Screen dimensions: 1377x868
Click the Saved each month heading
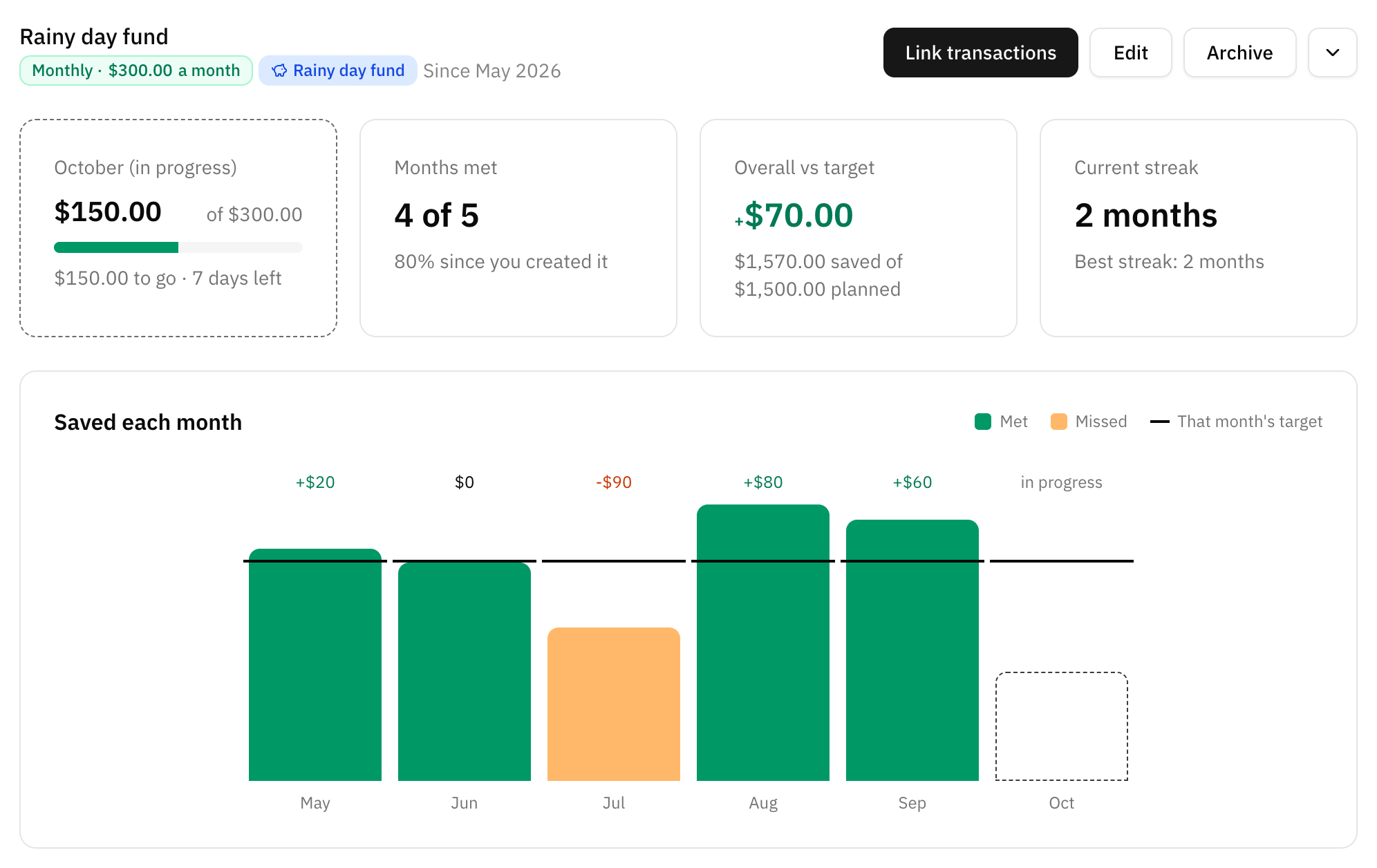point(148,422)
